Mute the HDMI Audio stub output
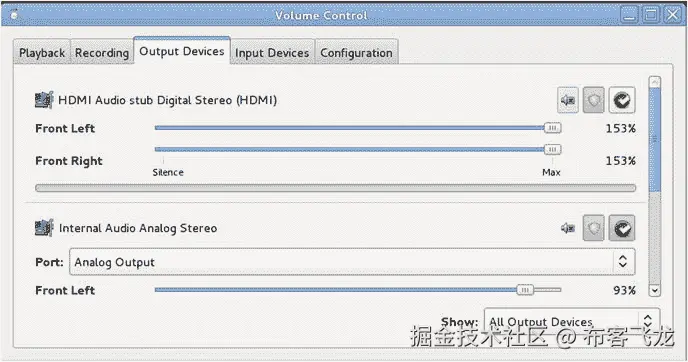Screen dimensions: 688x362 [567, 100]
